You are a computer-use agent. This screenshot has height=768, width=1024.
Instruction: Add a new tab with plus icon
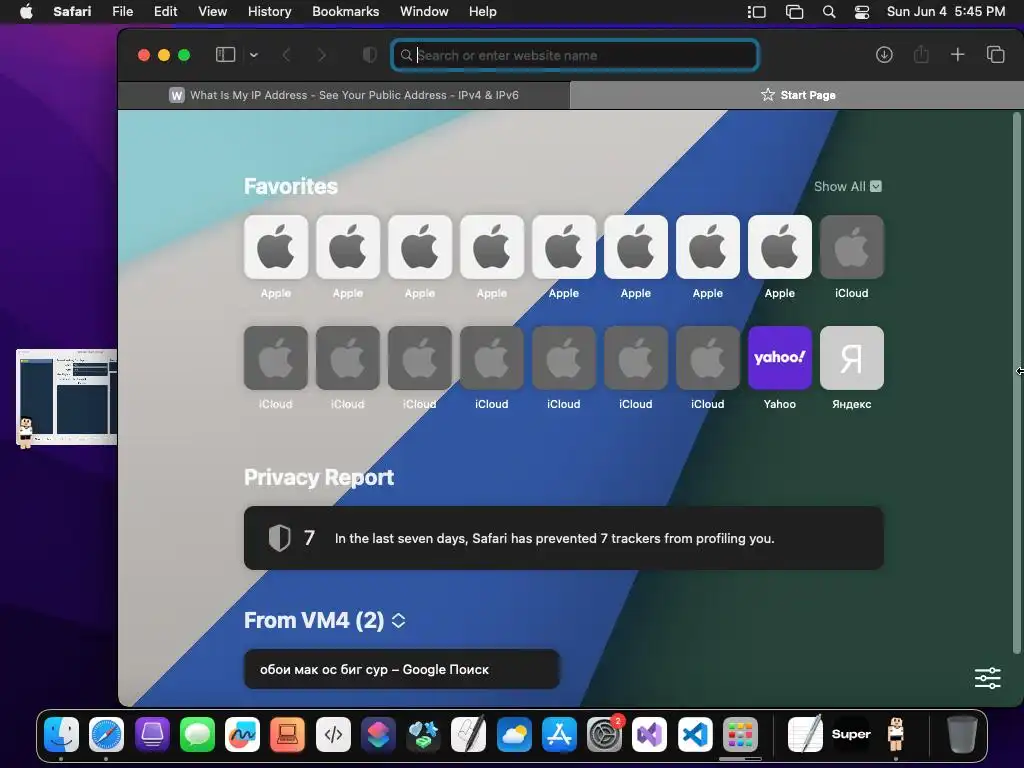coord(957,55)
